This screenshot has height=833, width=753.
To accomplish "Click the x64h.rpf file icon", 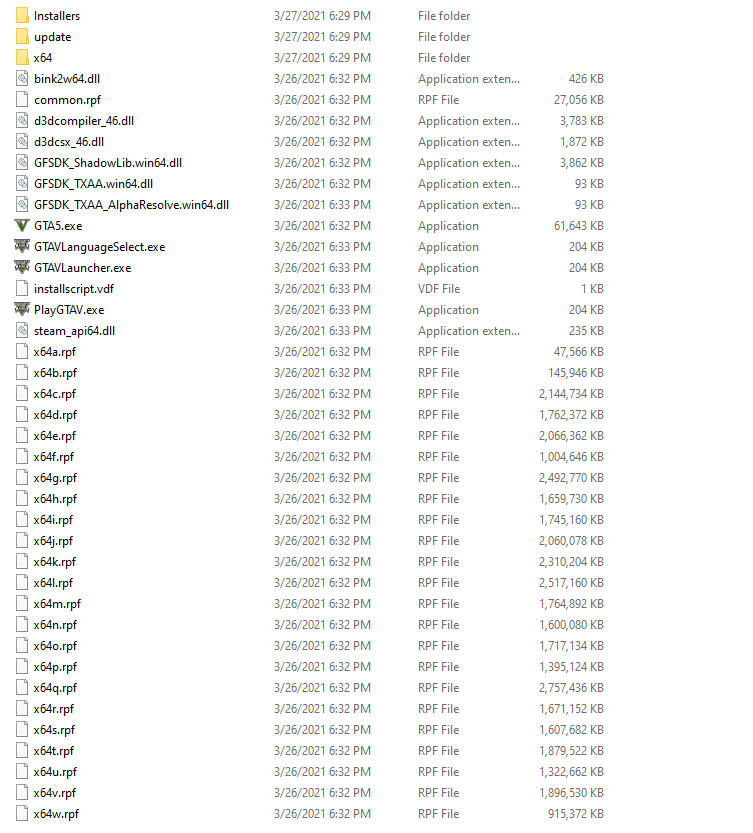I will click(x=22, y=498).
